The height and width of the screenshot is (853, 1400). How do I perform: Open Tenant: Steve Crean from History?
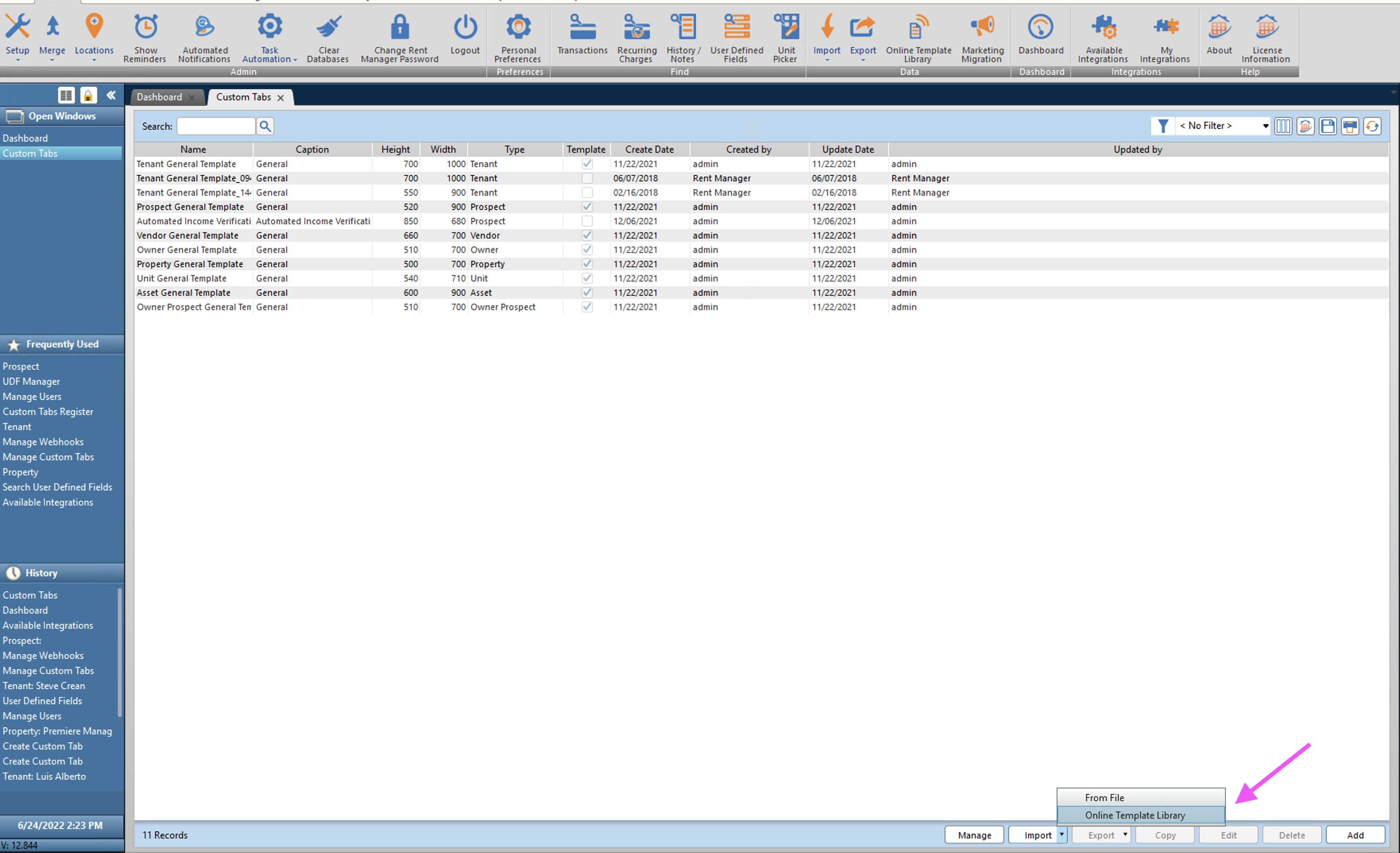click(44, 685)
